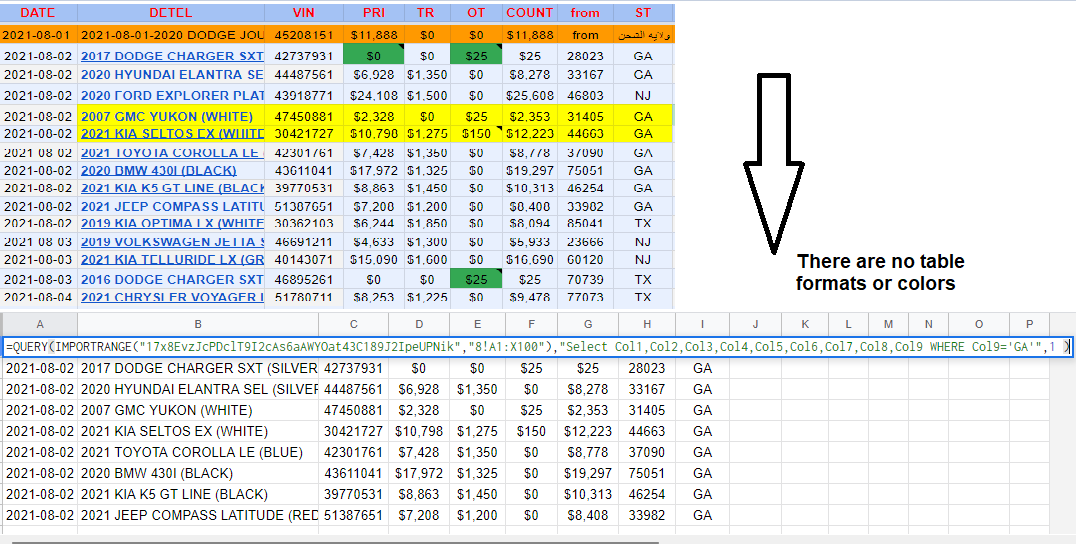Click the horizontal scrollbar at the bottom

335,542
